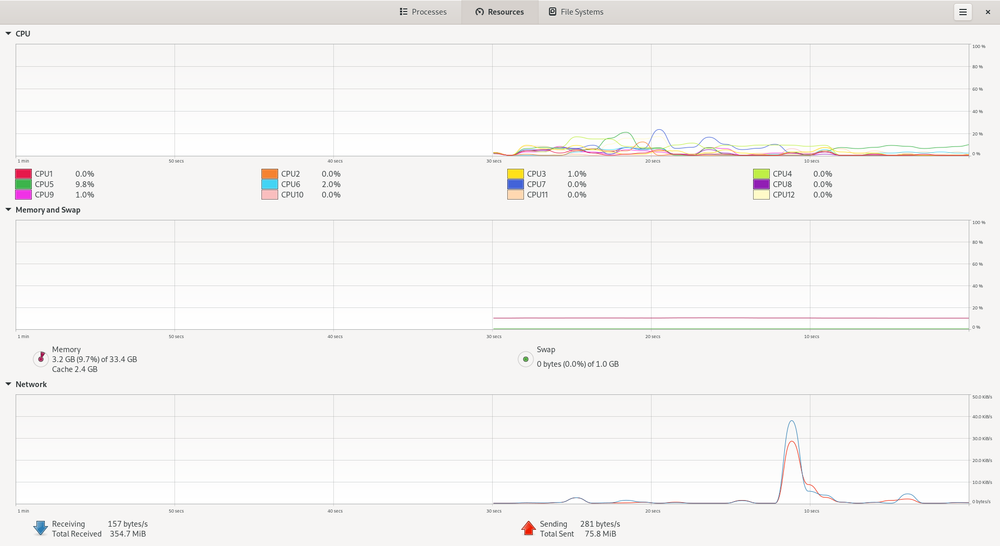Pick a new color for CPU2
The height and width of the screenshot is (546, 1000).
coord(269,174)
